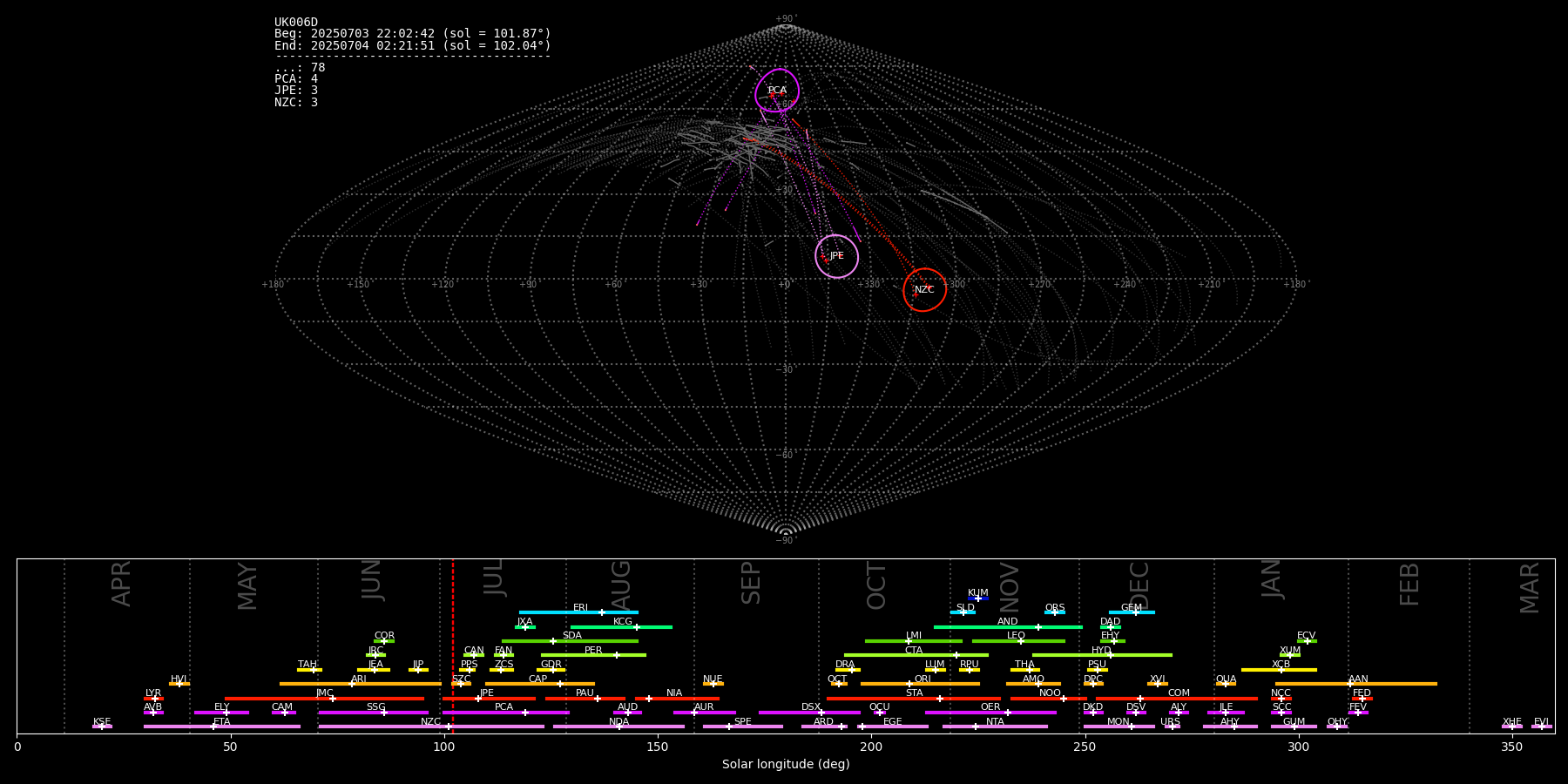1568x784 pixels.
Task: Click the 'NZC: 3' count in the legend
Action: point(296,102)
